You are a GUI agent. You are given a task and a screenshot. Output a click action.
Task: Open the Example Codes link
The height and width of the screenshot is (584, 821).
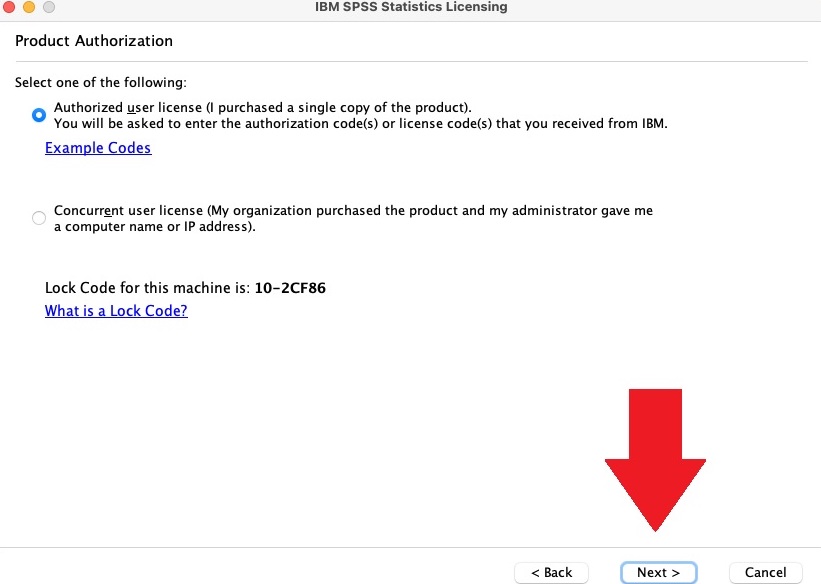pyautogui.click(x=98, y=148)
